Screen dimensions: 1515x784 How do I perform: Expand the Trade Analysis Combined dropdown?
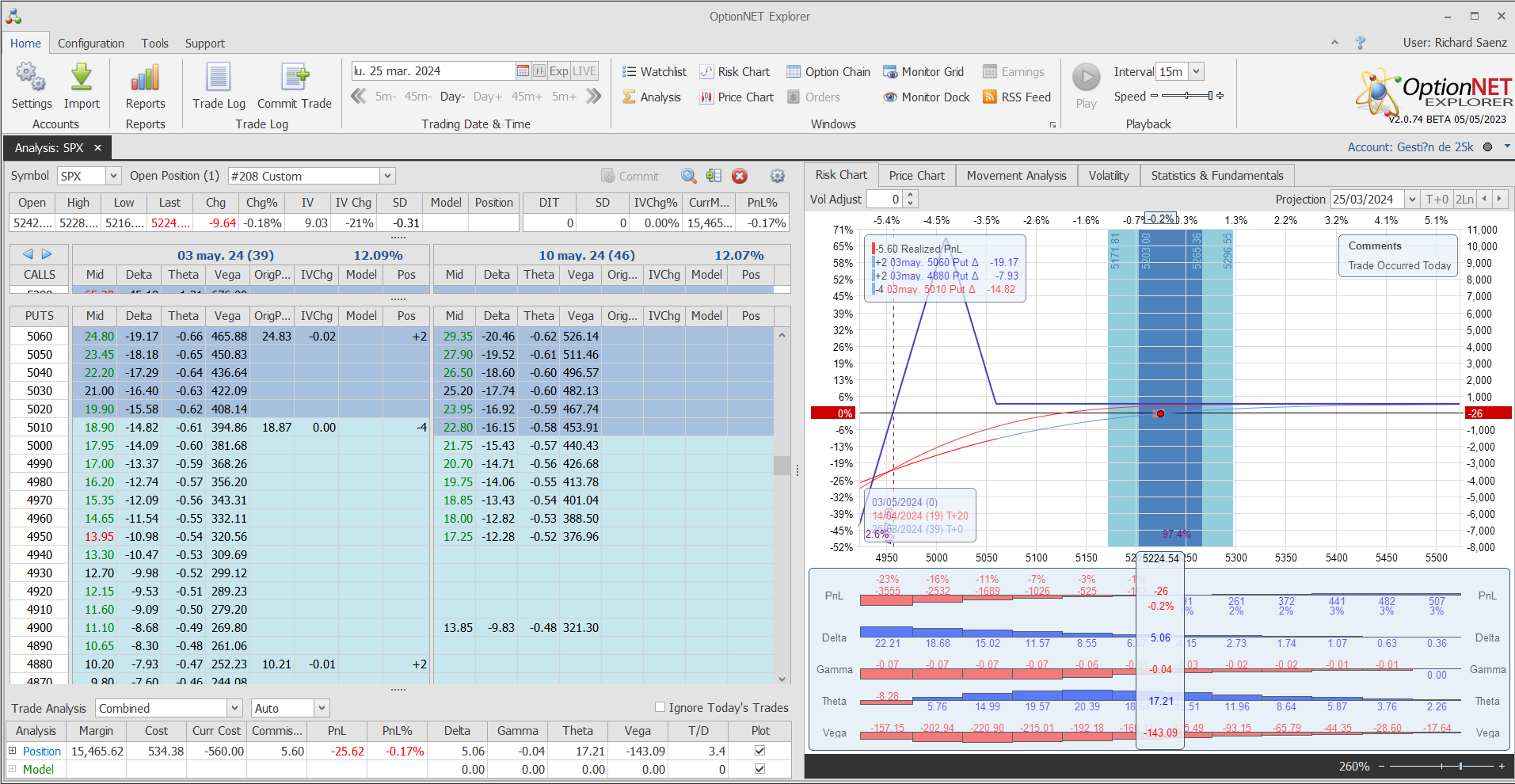[234, 708]
